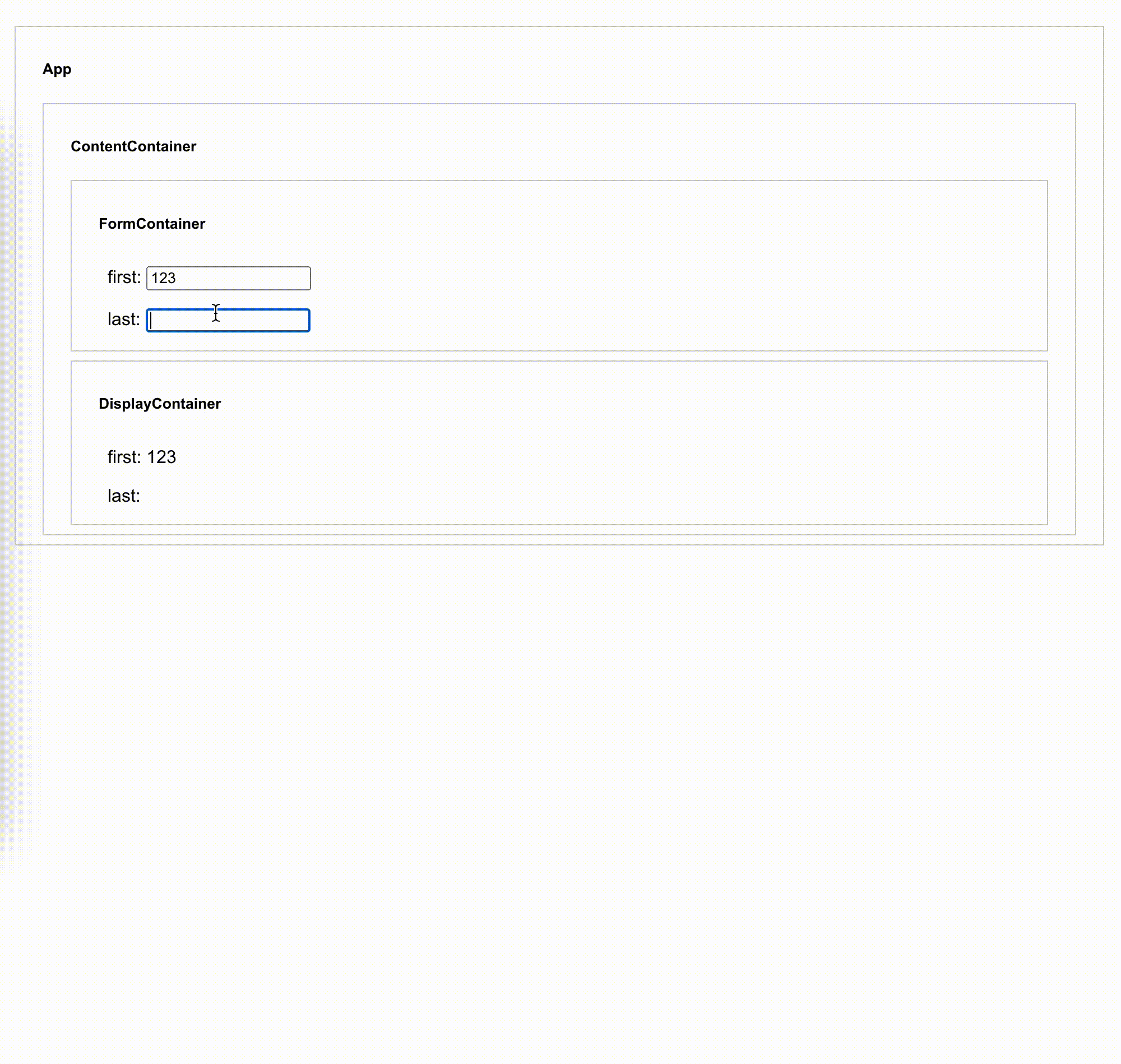Click the App heading
The width and height of the screenshot is (1121, 1064).
tap(57, 69)
